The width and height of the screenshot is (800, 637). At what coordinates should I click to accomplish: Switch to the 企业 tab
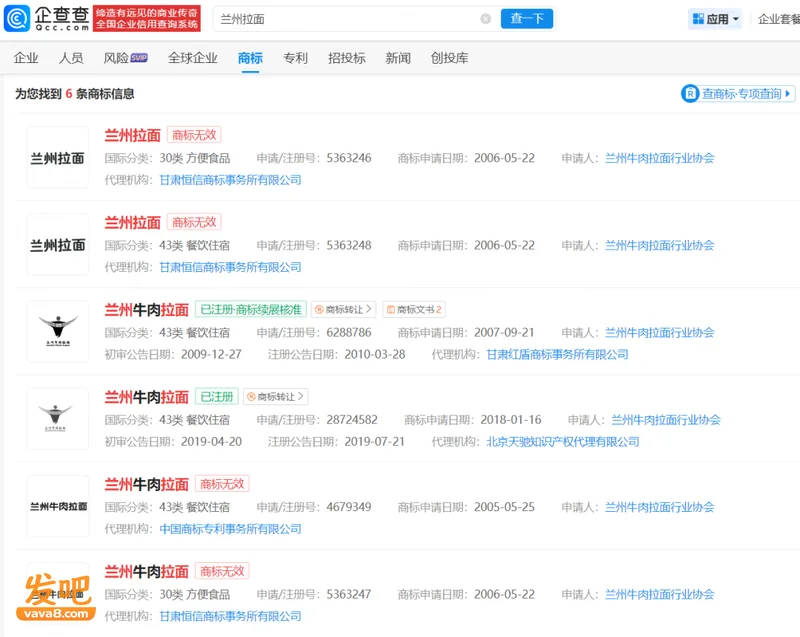[x=26, y=58]
